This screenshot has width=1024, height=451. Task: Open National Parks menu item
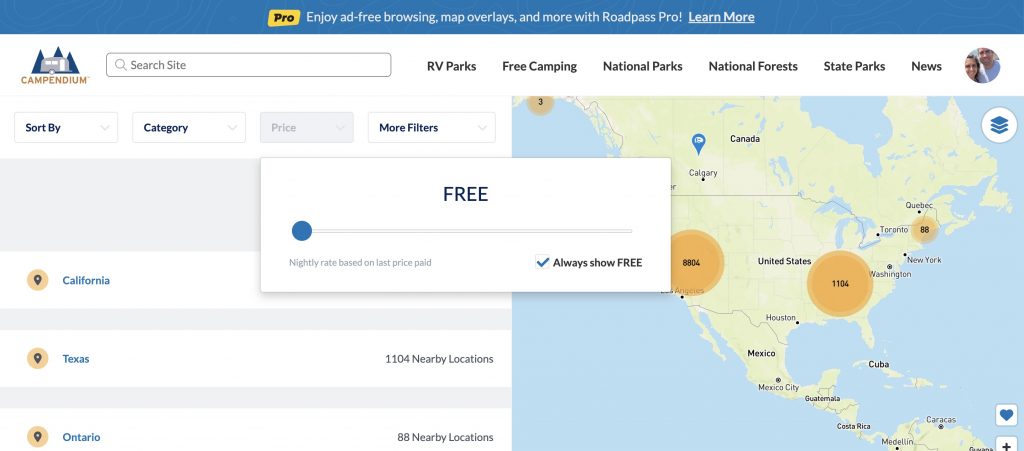(x=643, y=66)
